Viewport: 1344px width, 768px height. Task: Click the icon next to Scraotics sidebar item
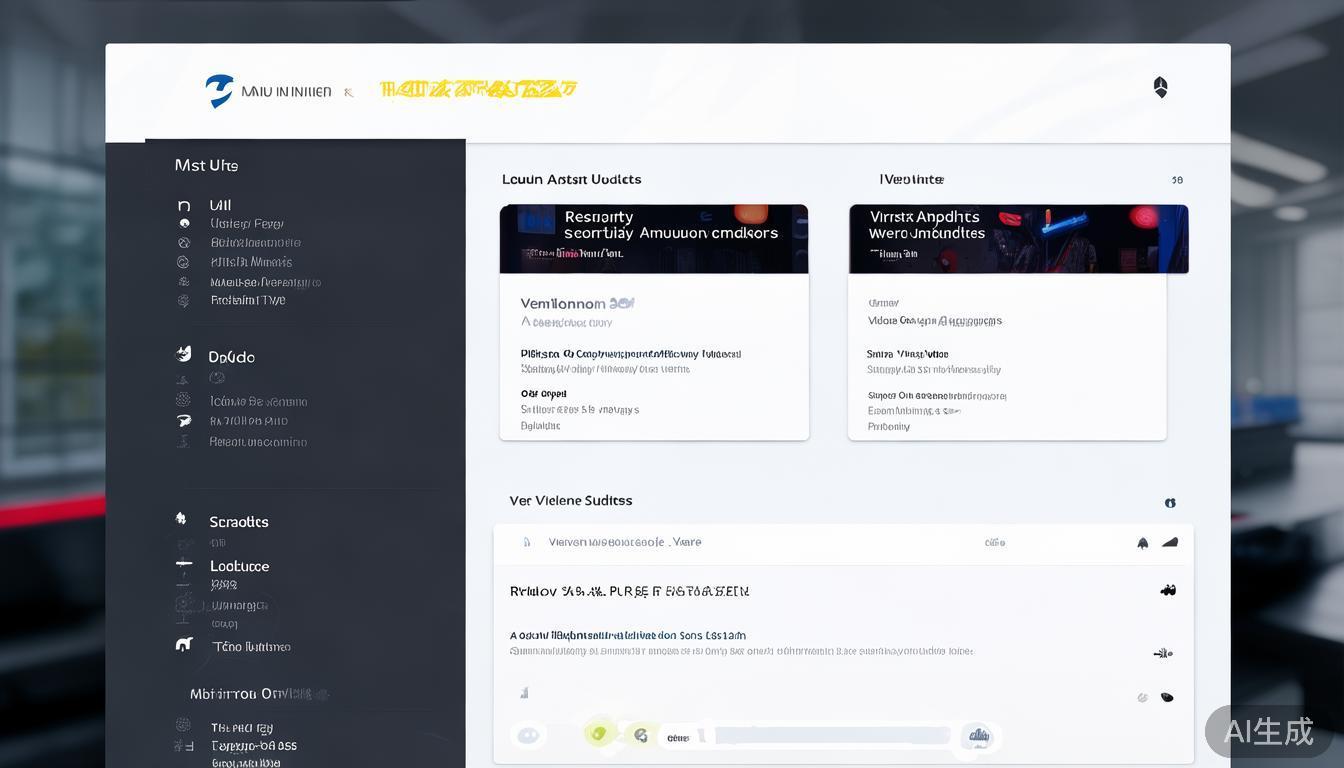click(181, 519)
